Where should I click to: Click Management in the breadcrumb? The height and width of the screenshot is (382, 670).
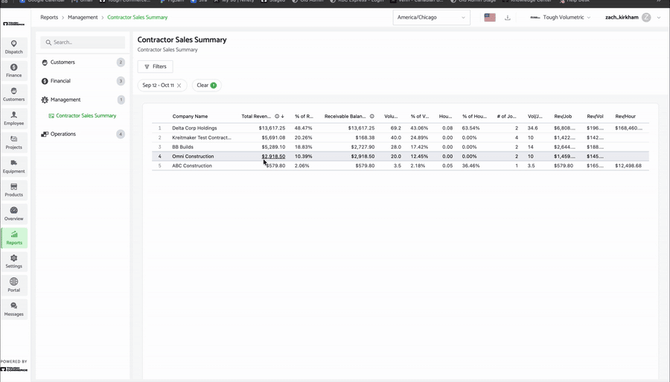[82, 18]
